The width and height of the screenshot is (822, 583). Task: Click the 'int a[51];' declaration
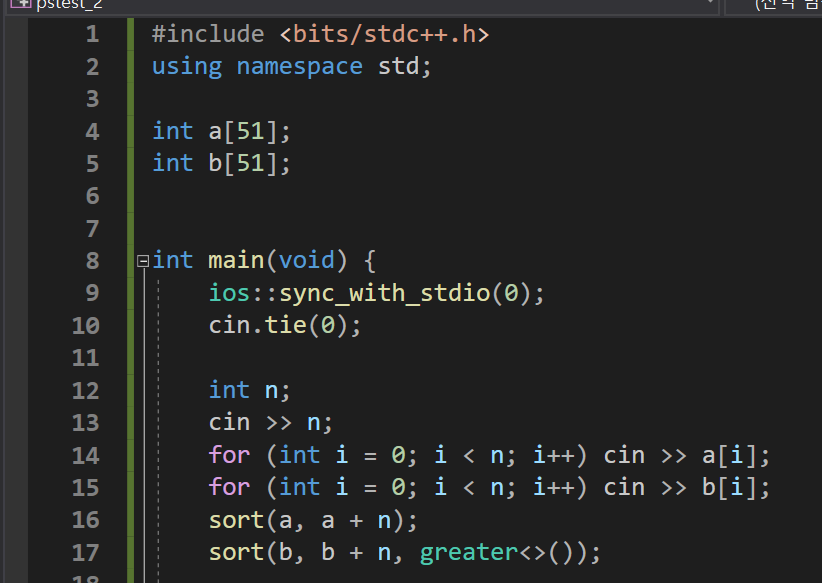pyautogui.click(x=221, y=131)
